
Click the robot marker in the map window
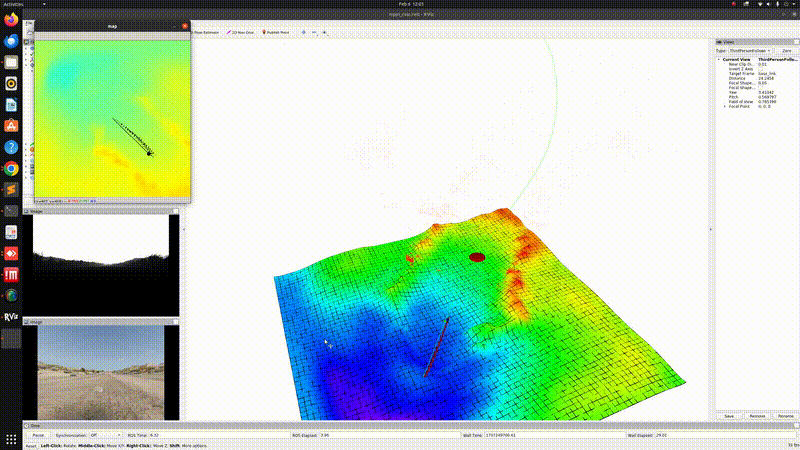point(149,153)
